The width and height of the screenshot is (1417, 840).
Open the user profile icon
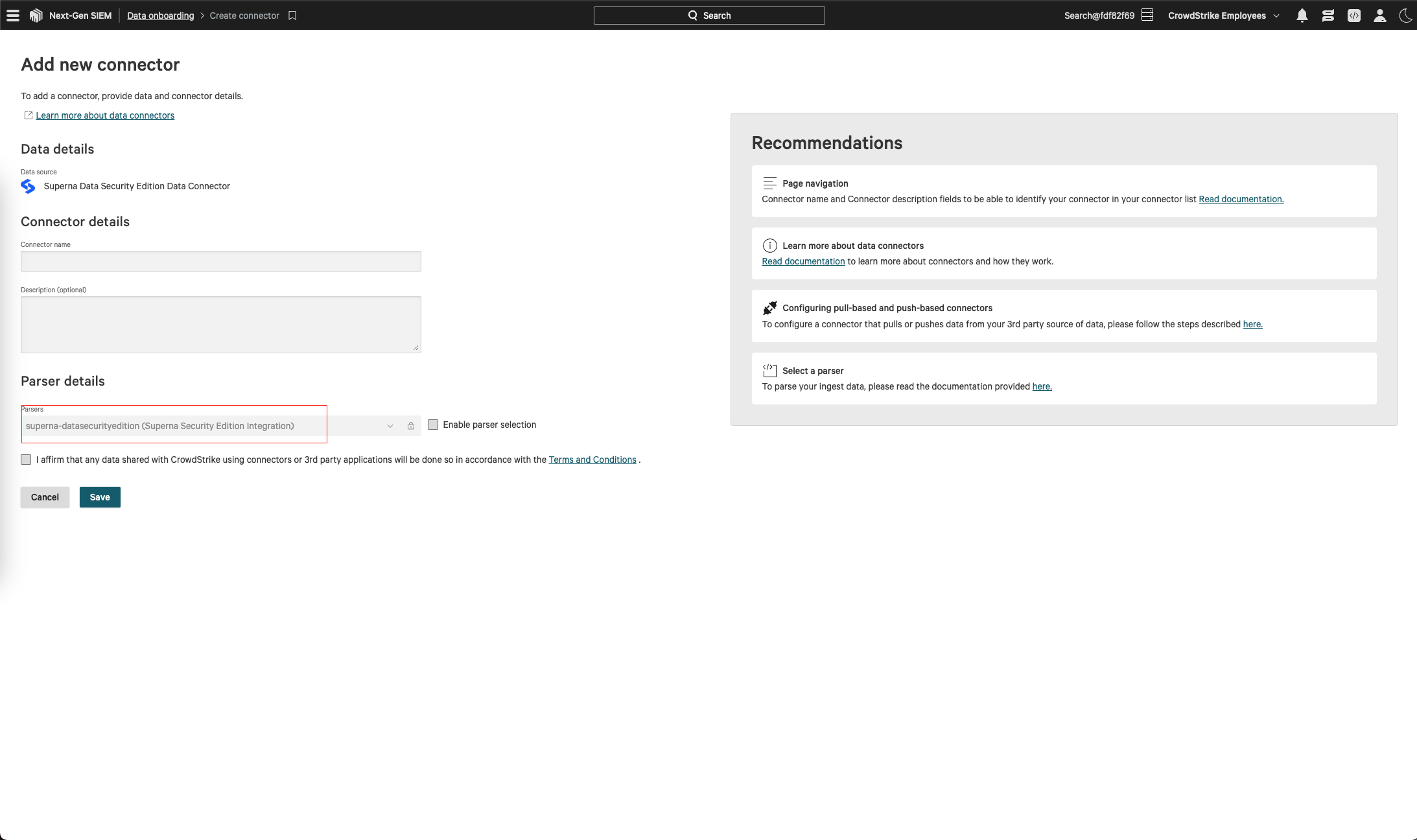tap(1379, 16)
